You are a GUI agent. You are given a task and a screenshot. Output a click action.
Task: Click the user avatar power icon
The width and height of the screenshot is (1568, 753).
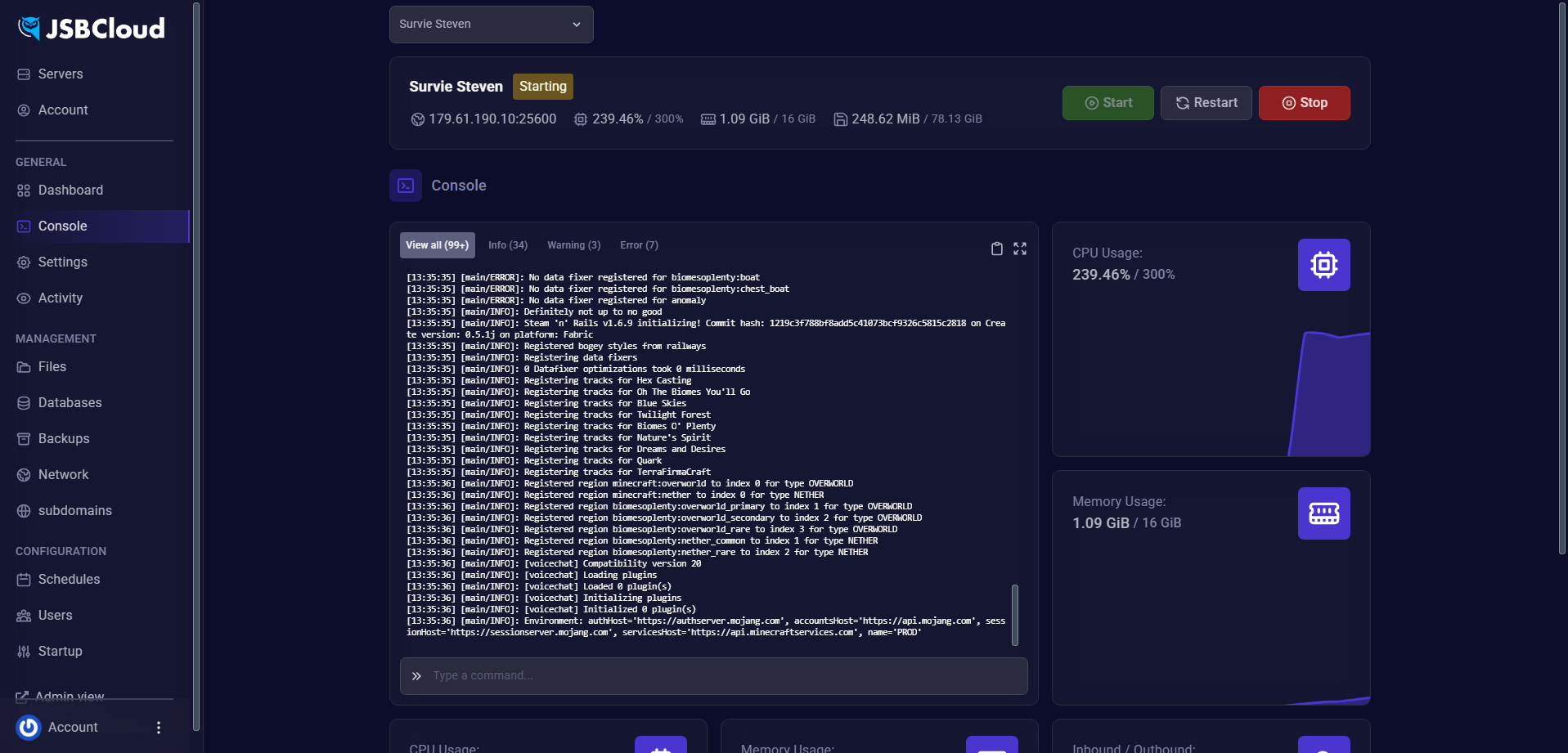click(29, 728)
